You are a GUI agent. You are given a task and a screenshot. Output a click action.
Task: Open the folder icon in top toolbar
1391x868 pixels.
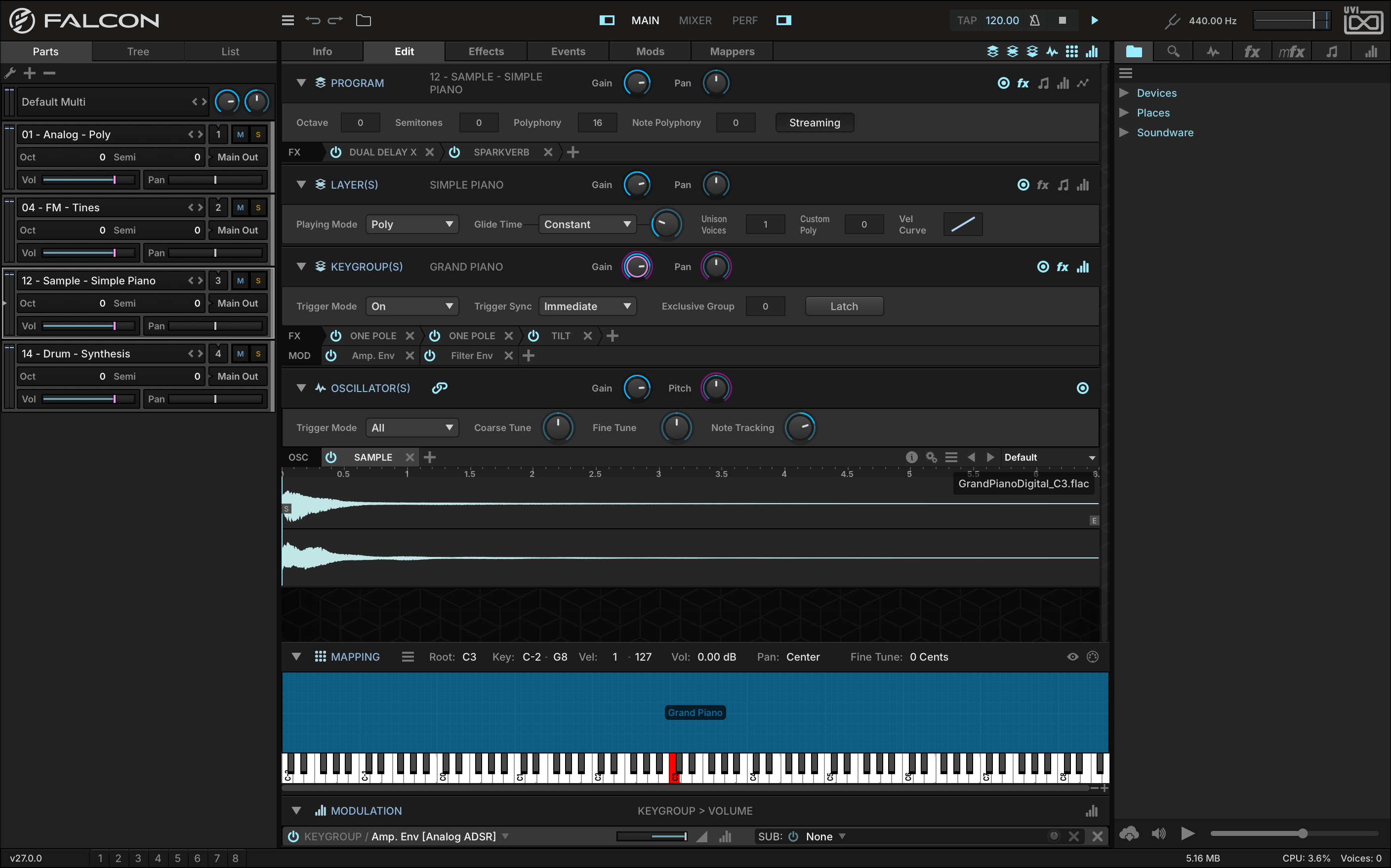tap(364, 21)
